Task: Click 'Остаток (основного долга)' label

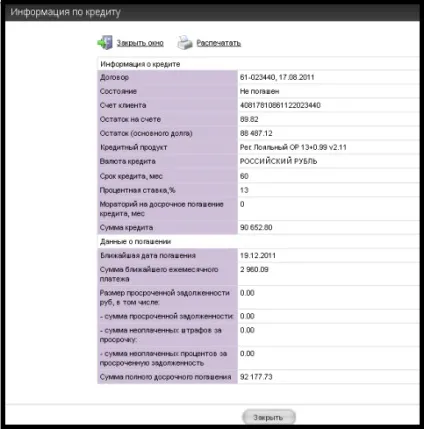Action: click(146, 133)
